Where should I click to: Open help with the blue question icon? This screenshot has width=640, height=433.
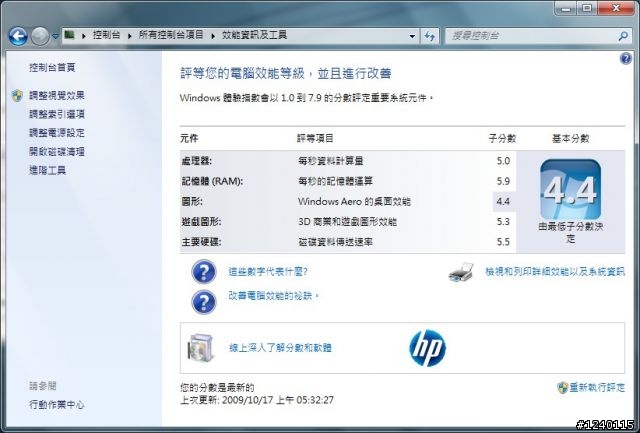point(625,59)
